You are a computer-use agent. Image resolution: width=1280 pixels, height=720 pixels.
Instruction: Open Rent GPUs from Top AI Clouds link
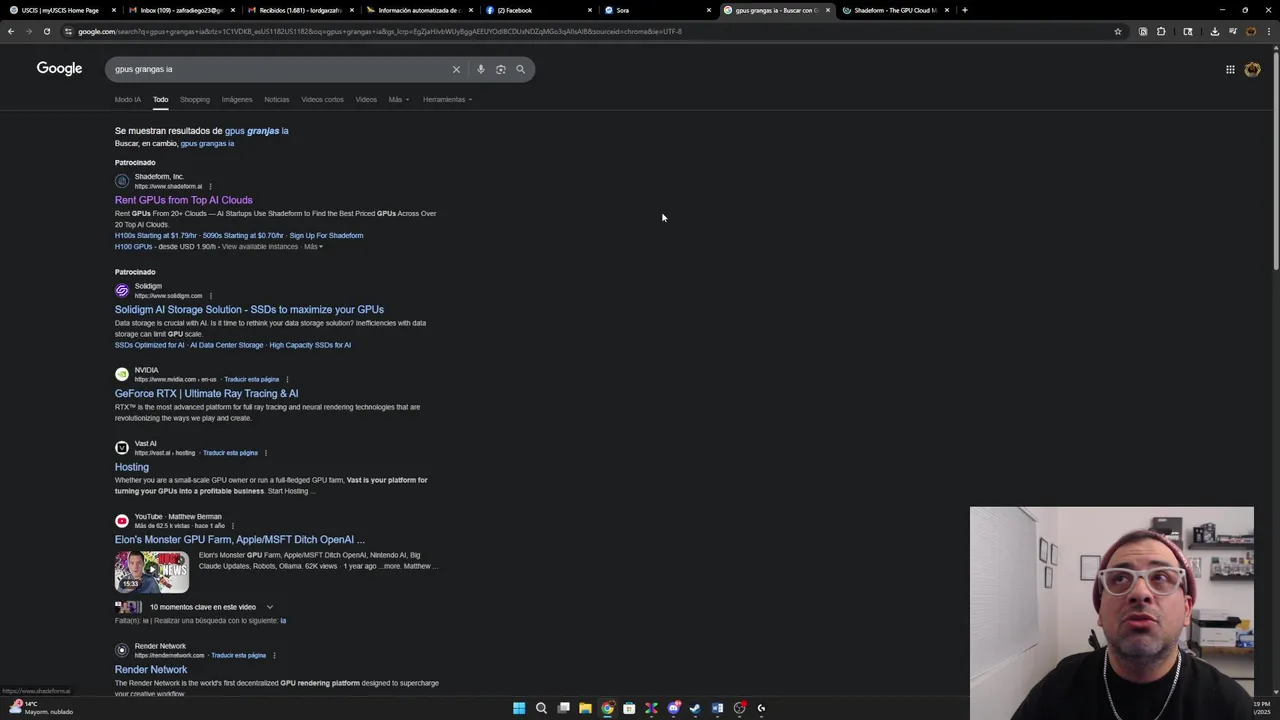pyautogui.click(x=183, y=200)
